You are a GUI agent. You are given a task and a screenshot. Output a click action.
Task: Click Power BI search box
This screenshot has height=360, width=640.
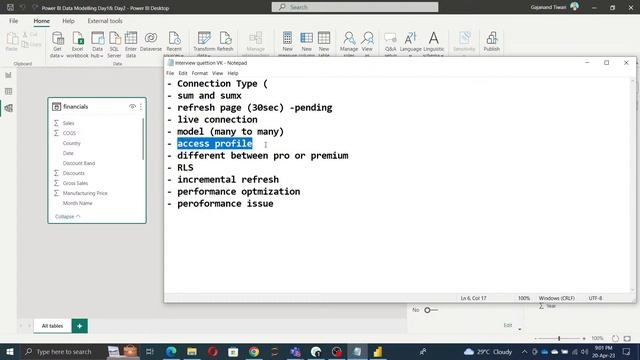coord(355,7)
